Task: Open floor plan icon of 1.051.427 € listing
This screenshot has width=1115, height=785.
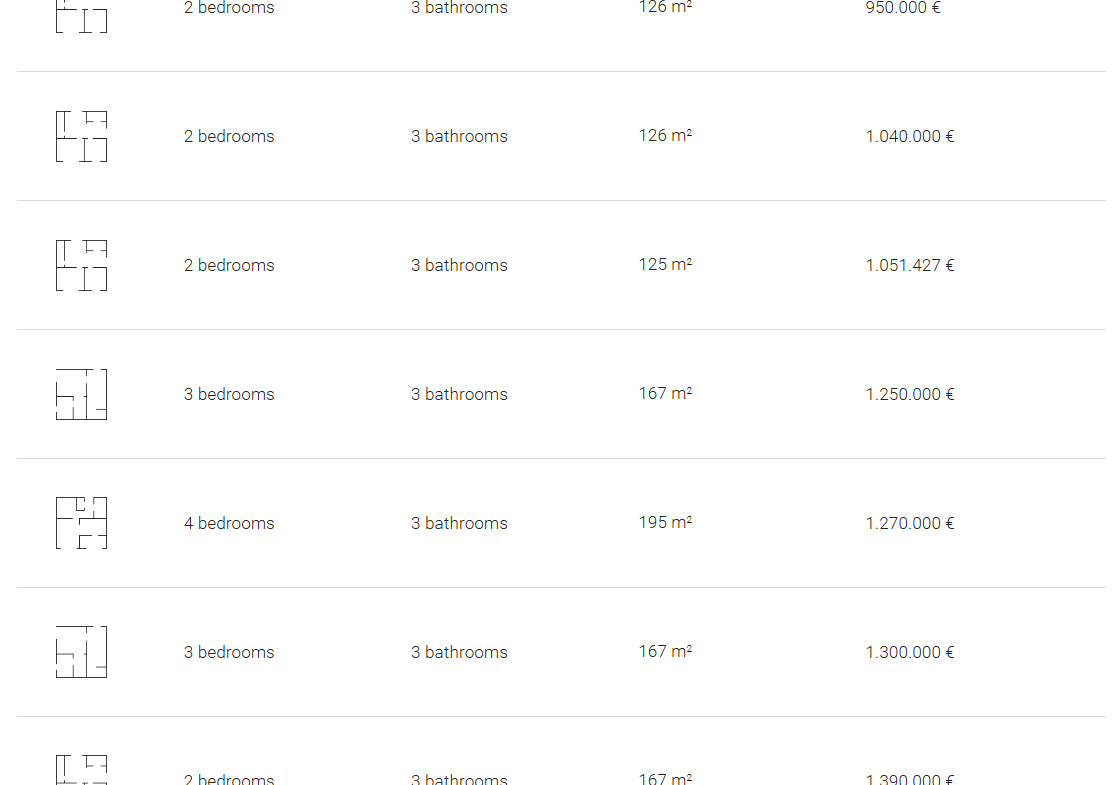Action: tap(81, 265)
